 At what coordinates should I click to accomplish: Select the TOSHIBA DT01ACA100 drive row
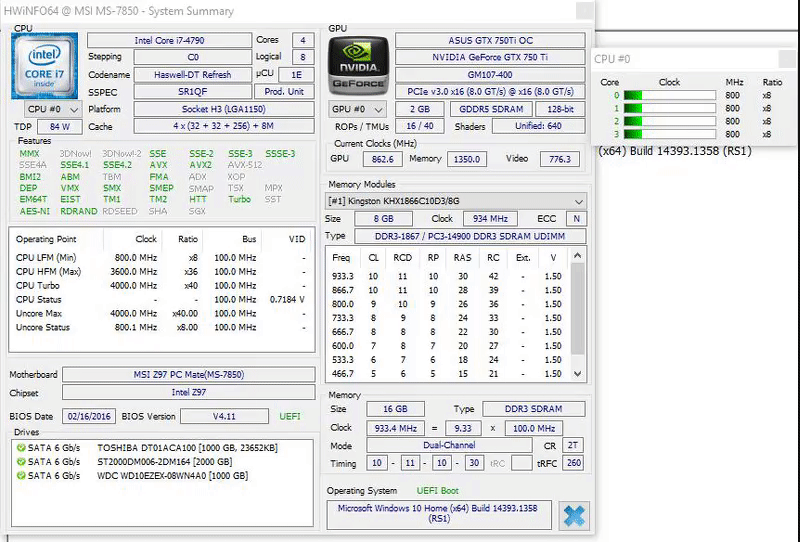pos(162,448)
